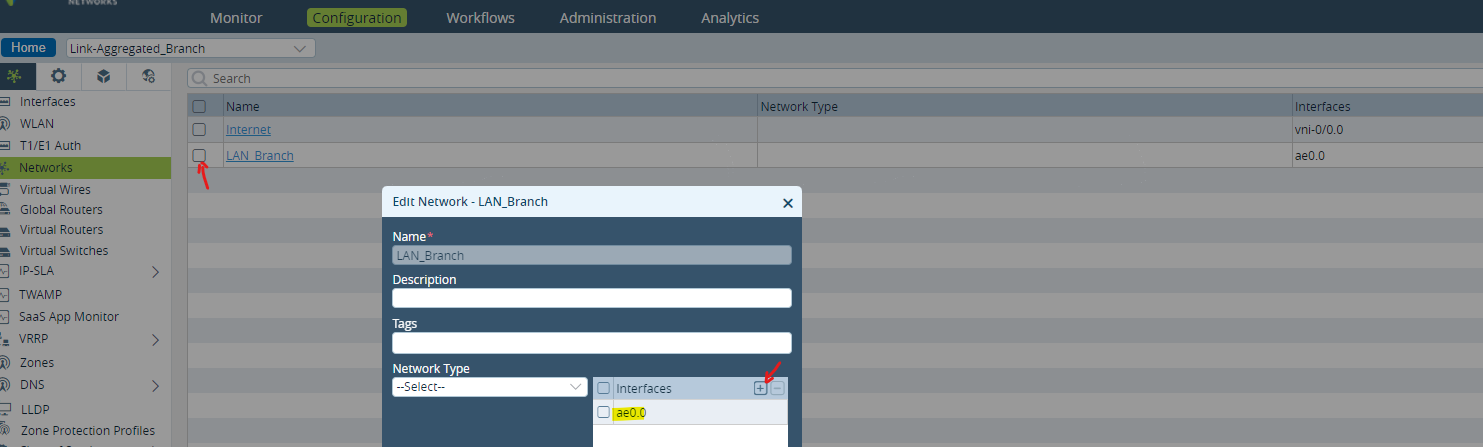The height and width of the screenshot is (447, 1483).
Task: Click the Zones sidebar icon
Action: coord(5,363)
